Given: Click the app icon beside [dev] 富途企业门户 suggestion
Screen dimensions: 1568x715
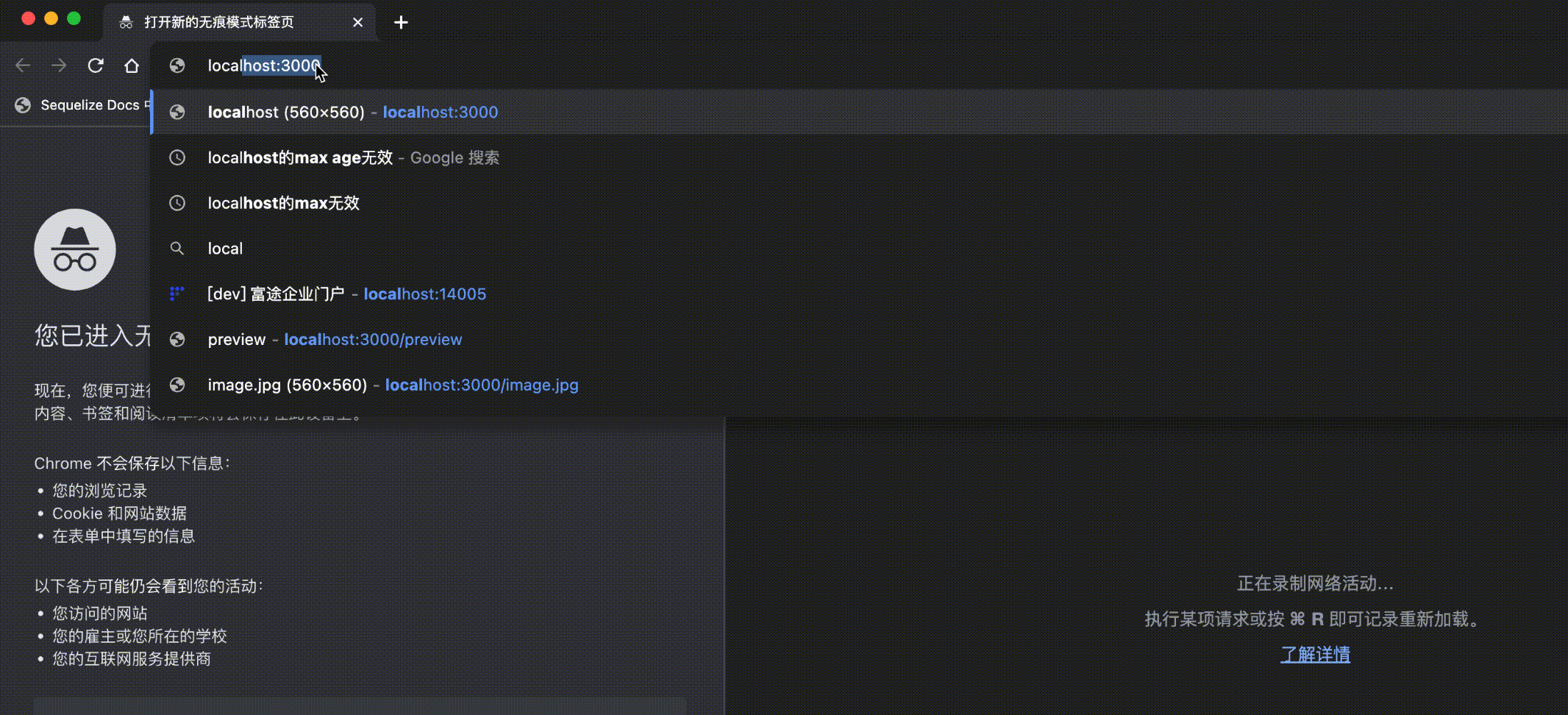Looking at the screenshot, I should [177, 294].
